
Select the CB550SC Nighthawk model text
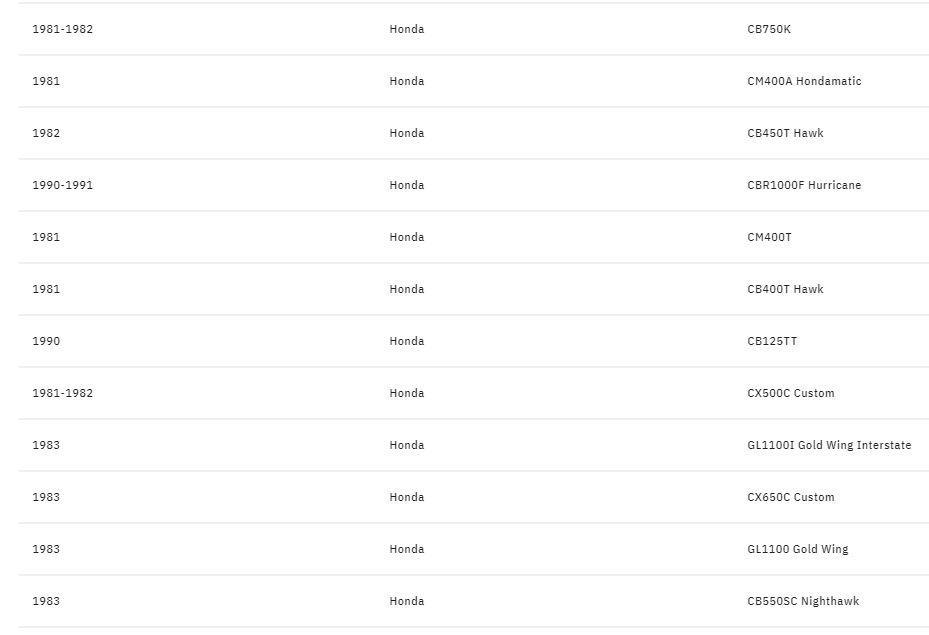coord(802,601)
